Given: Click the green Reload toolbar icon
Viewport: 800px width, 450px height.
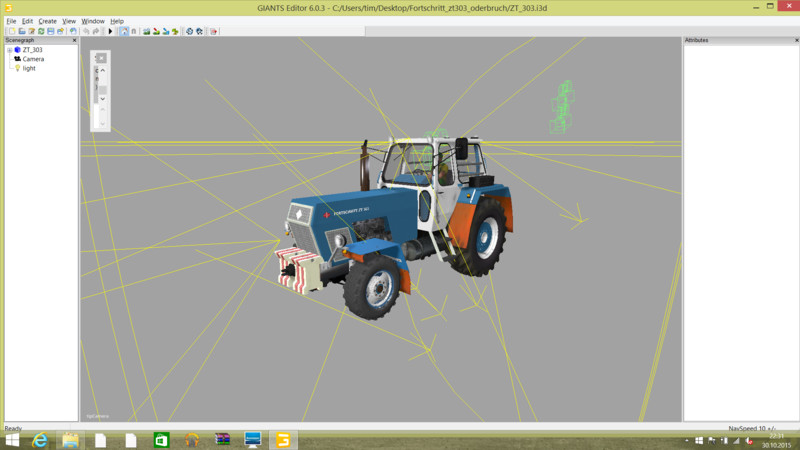Looking at the screenshot, I should click(x=41, y=32).
